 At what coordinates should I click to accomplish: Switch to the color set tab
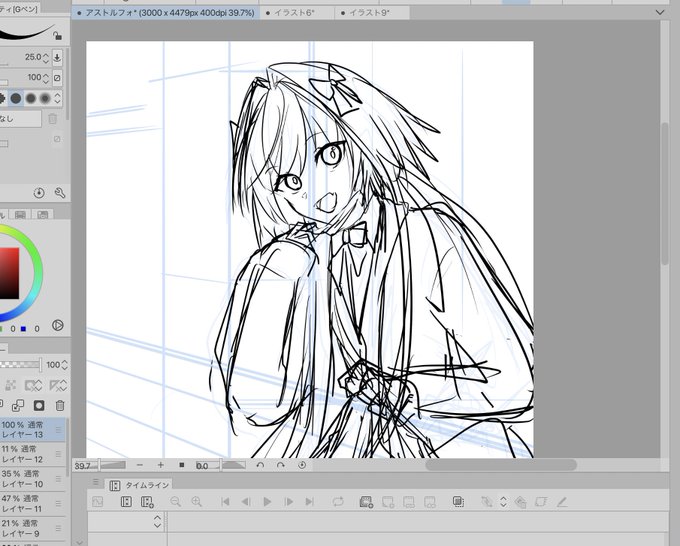tap(42, 214)
